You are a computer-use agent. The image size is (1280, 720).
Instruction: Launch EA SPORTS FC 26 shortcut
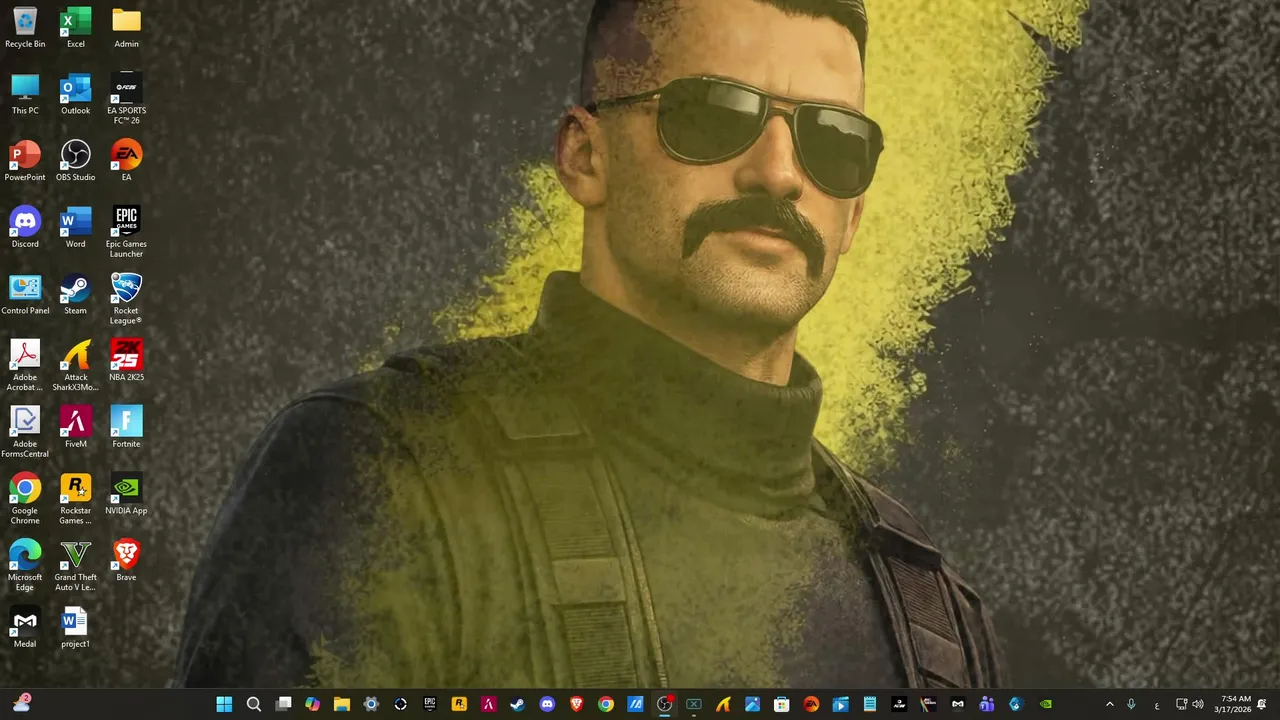tap(126, 98)
